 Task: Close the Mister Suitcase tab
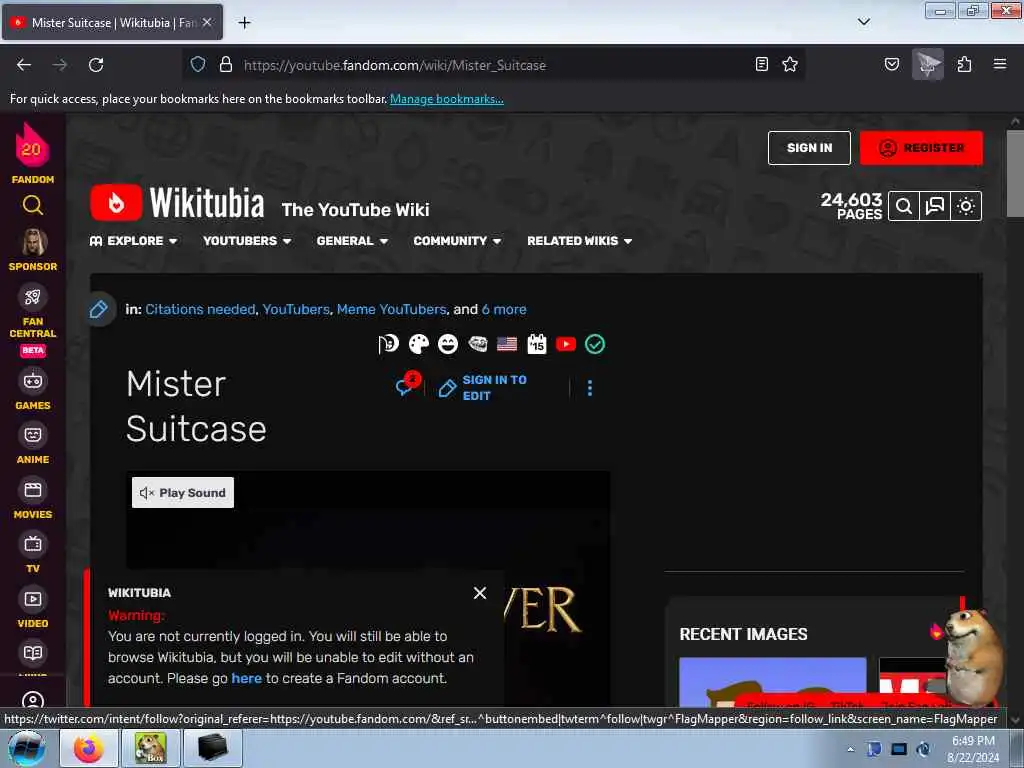click(207, 22)
